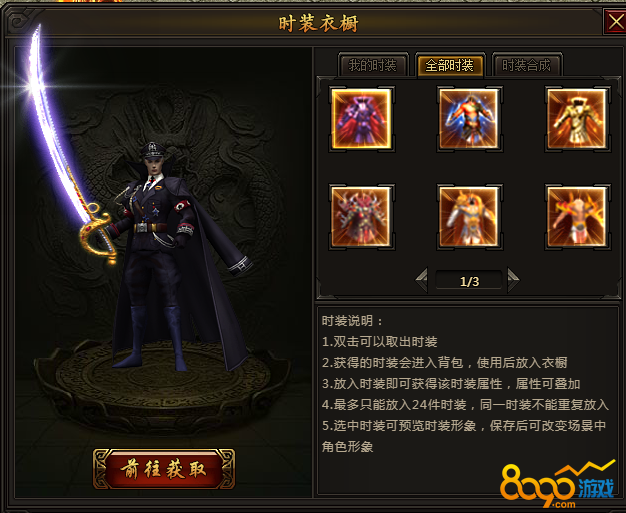This screenshot has width=626, height=513.
Task: Select the dark red spiked armor costume
Action: (361, 217)
